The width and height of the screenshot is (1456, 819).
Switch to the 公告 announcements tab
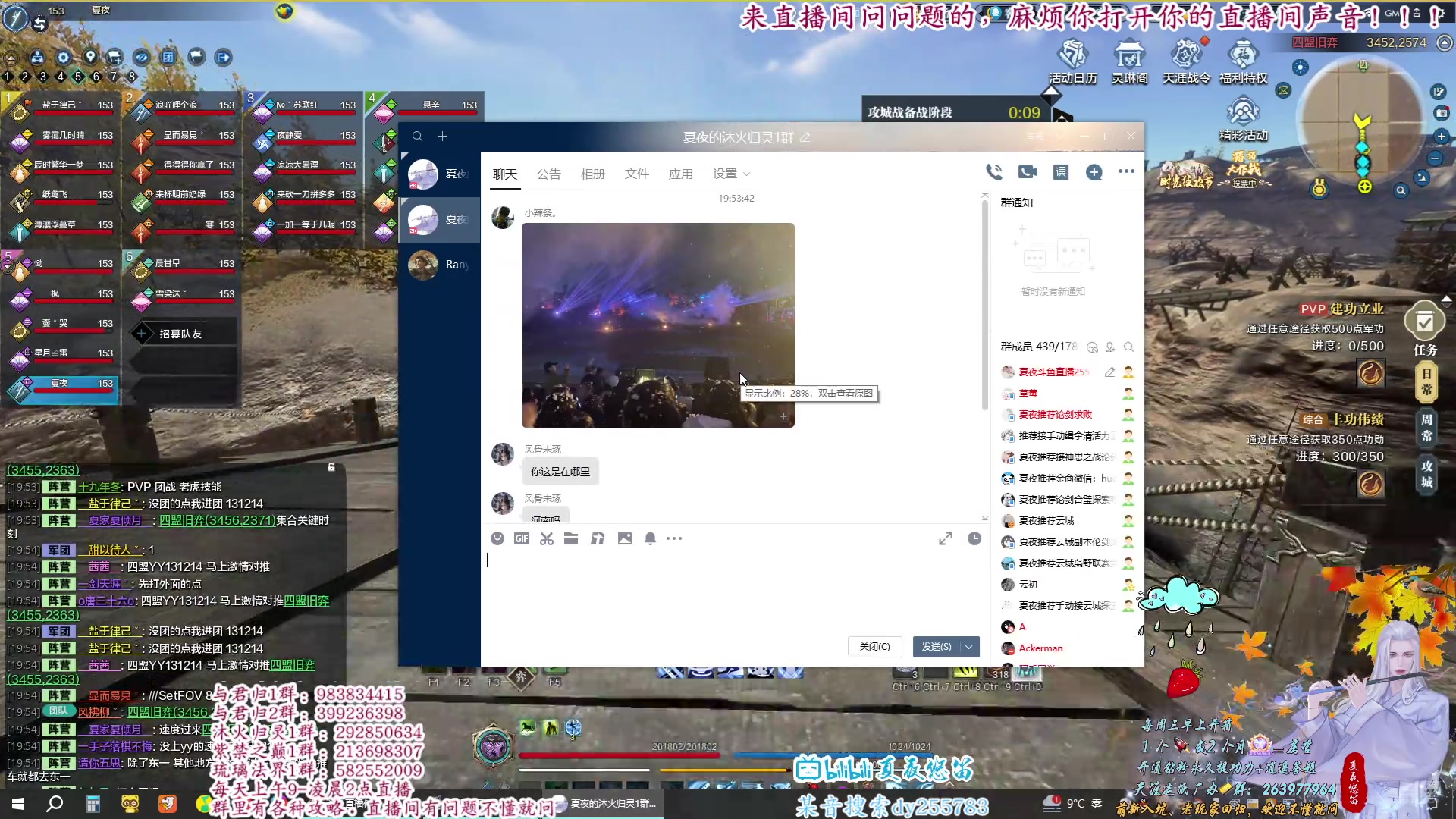tap(548, 174)
